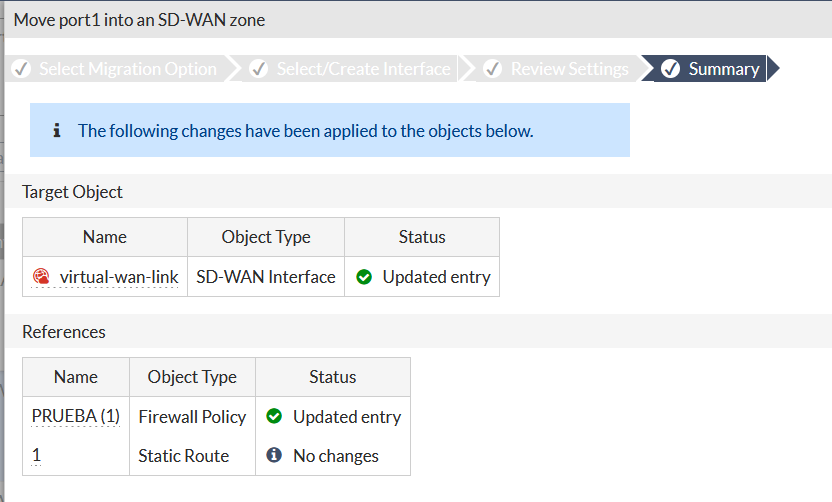The width and height of the screenshot is (832, 502).
Task: Click the checkmark icon on Summary step
Action: [670, 69]
